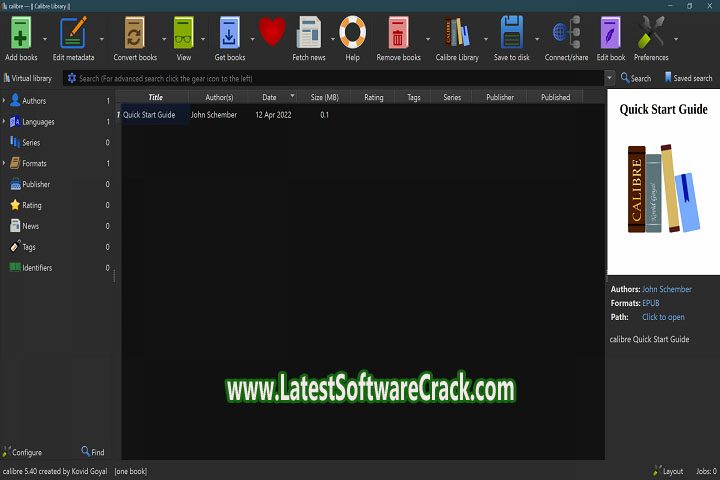
Task: Expand the Formats category
Action: click(x=4, y=163)
